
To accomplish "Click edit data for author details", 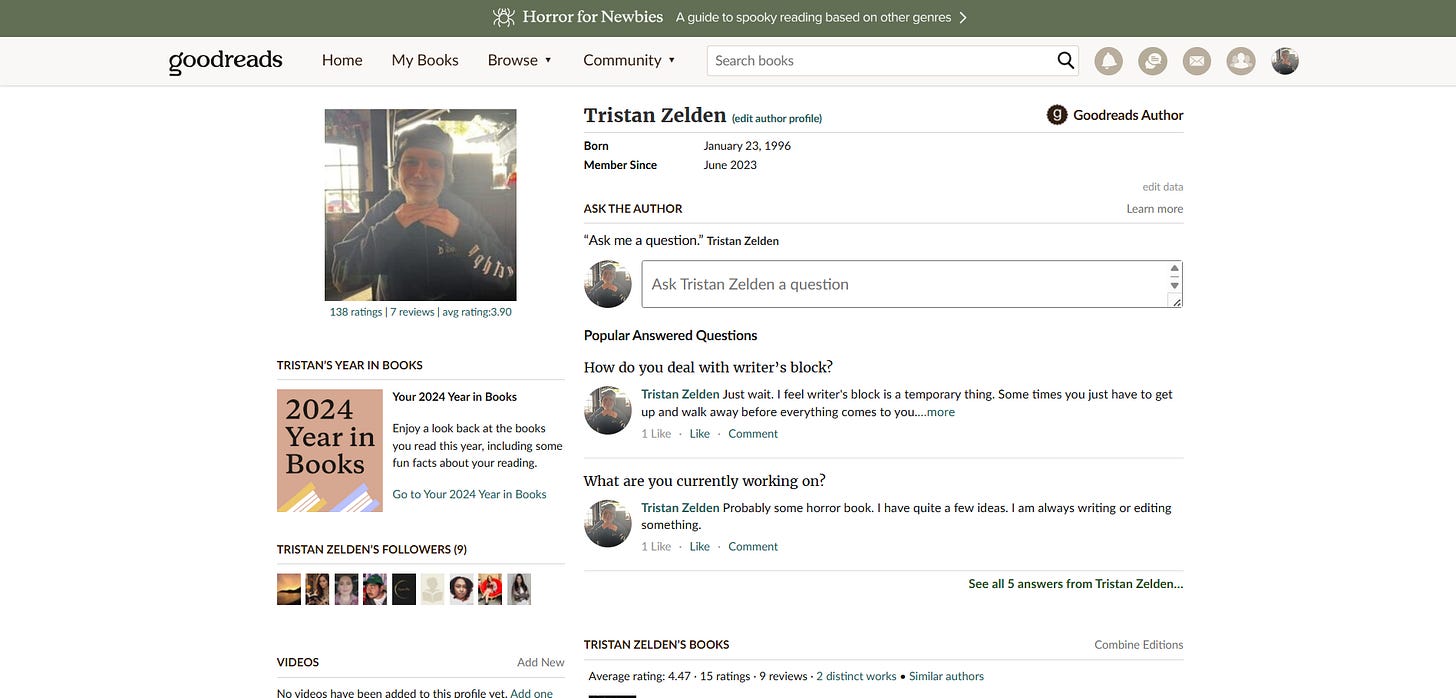I will (1162, 186).
